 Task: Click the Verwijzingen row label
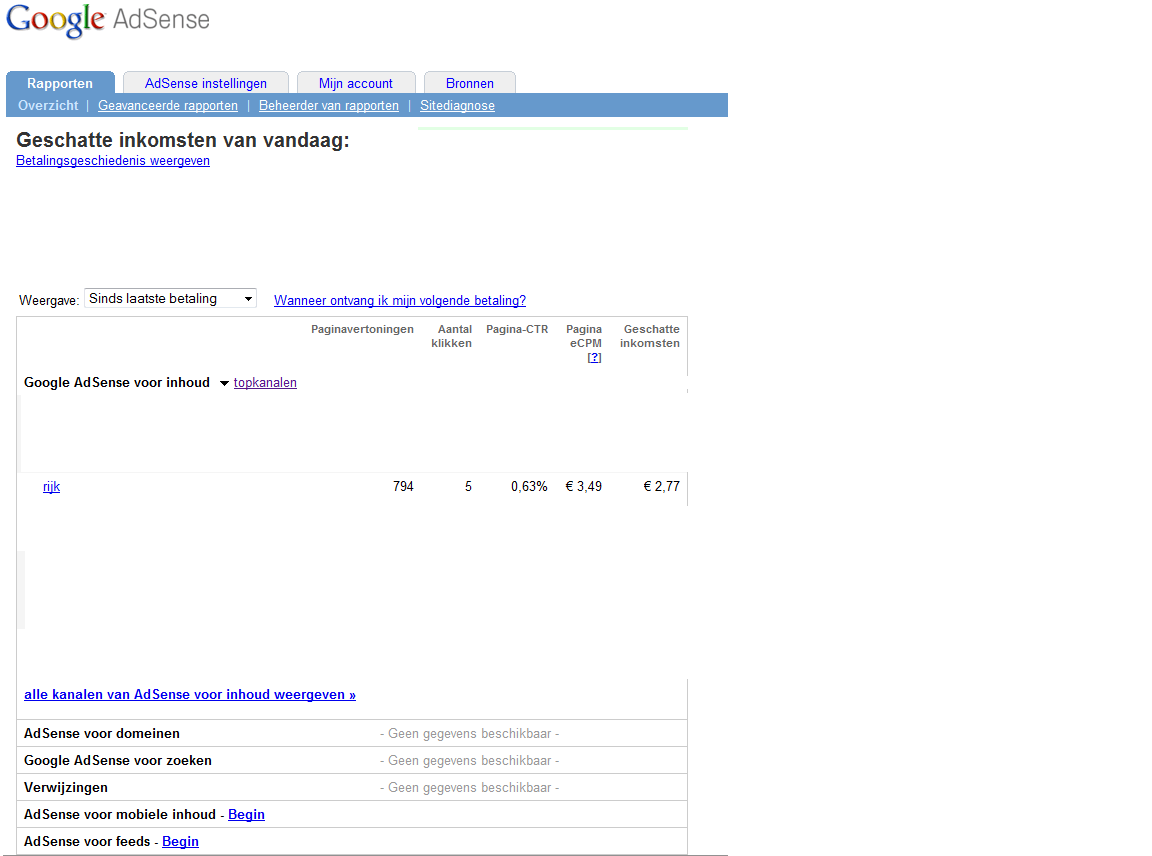pyautogui.click(x=65, y=788)
